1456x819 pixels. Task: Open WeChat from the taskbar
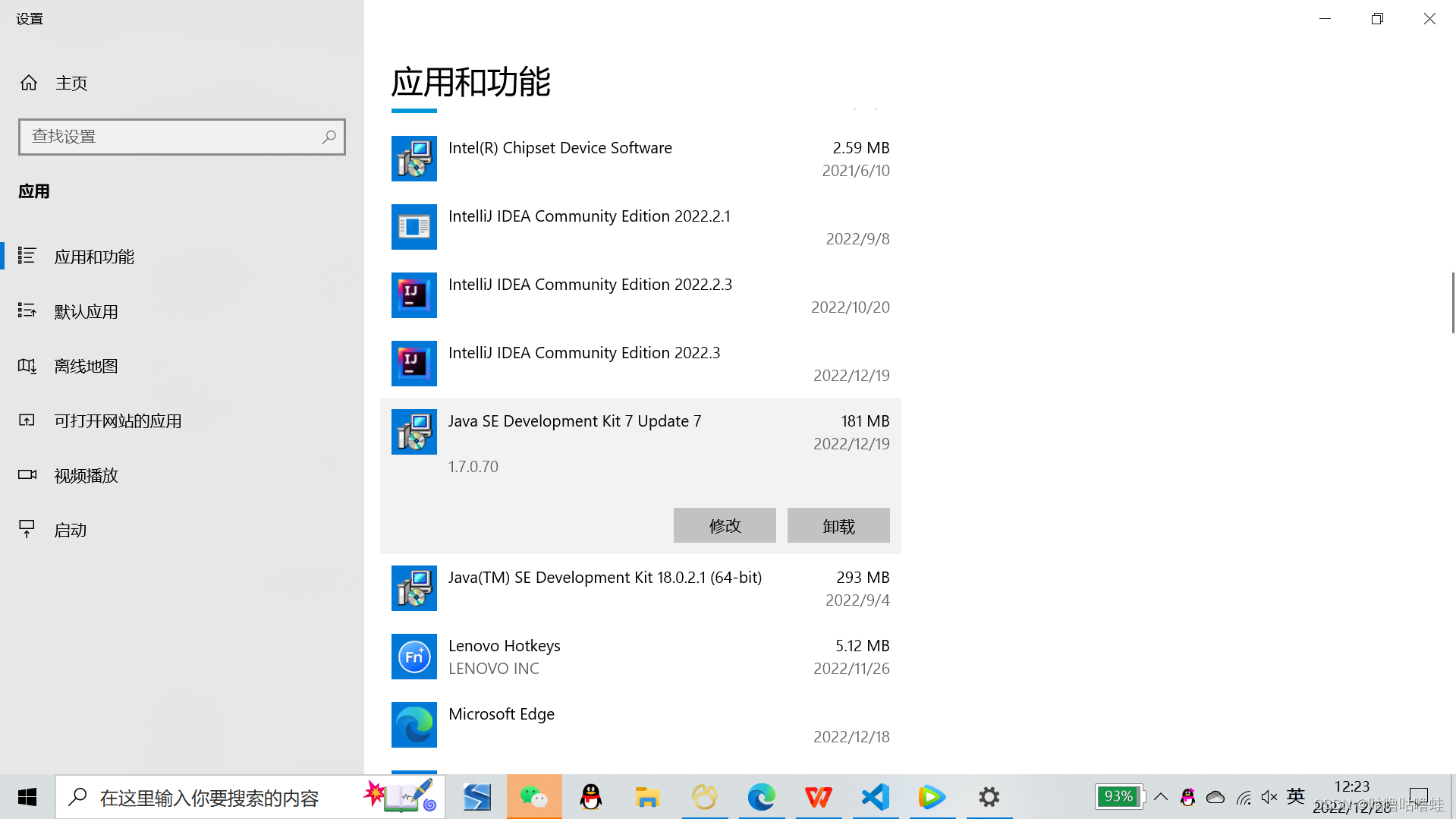(534, 797)
